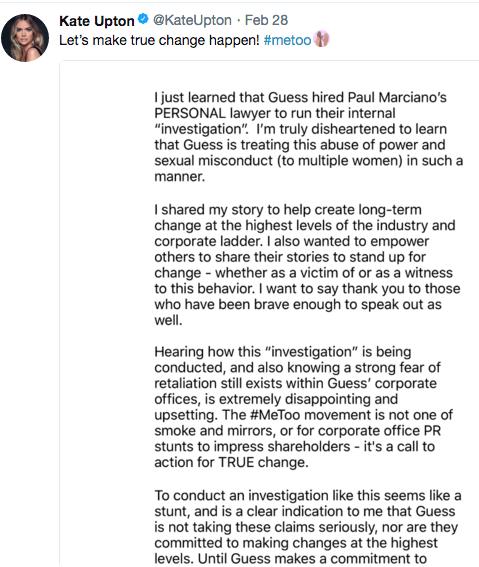Open Kate Upton's profile picture
The image size is (479, 567).
(x=25, y=38)
